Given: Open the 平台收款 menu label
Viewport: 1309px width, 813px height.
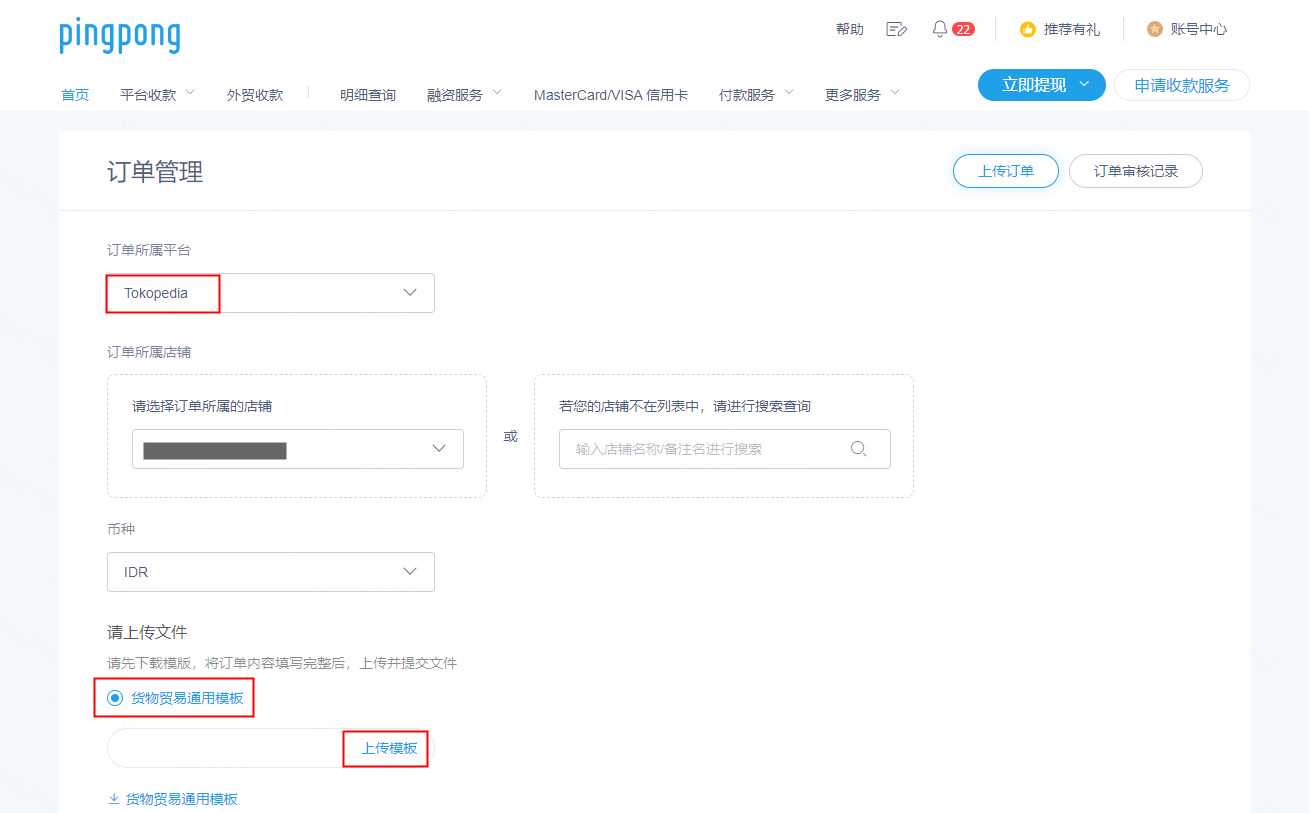Looking at the screenshot, I should pyautogui.click(x=148, y=95).
